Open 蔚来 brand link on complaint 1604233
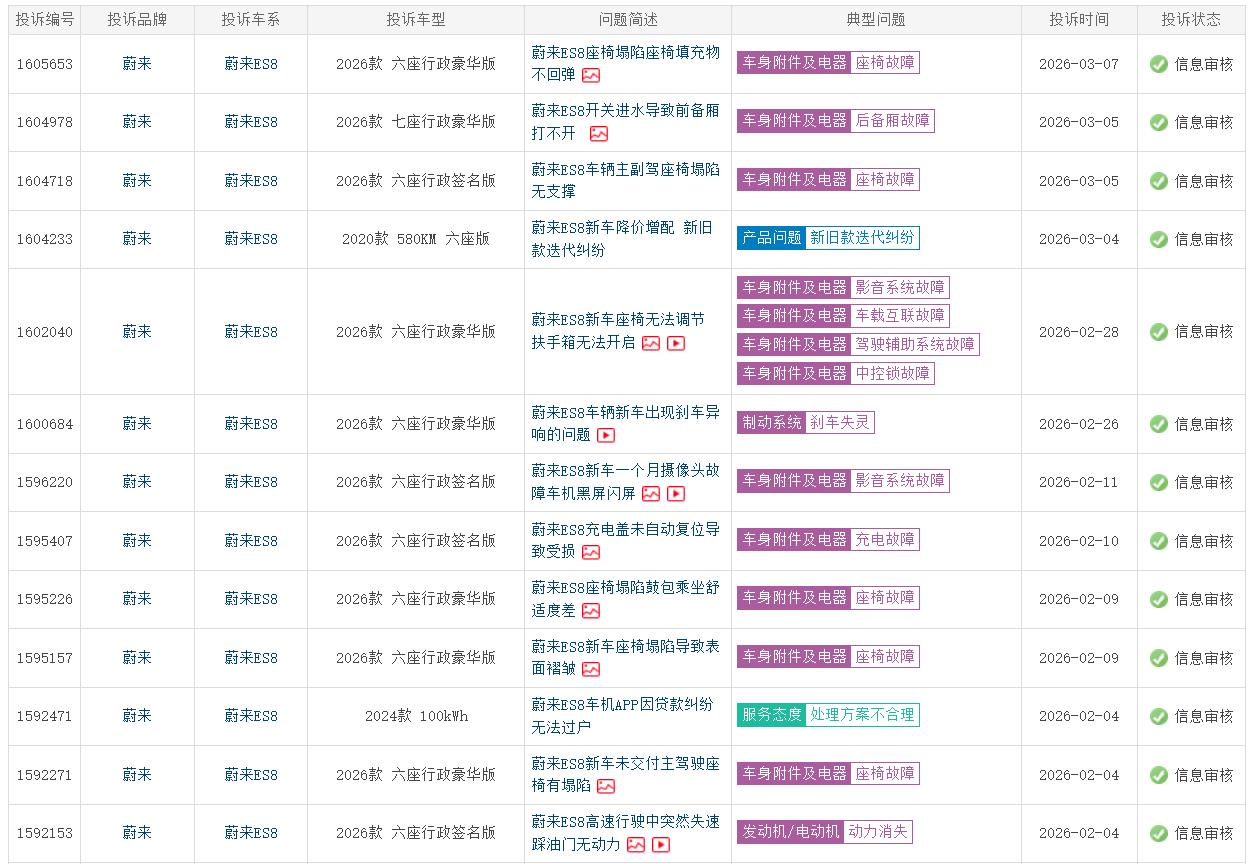This screenshot has width=1251, height=864. point(138,239)
